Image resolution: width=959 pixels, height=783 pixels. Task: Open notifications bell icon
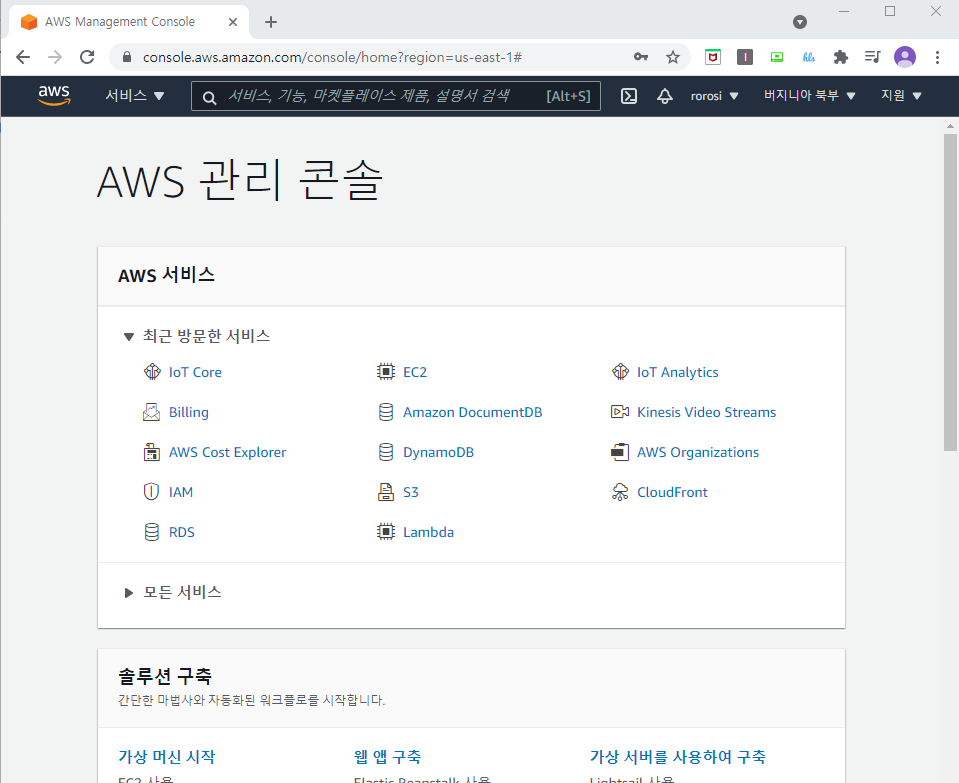665,96
